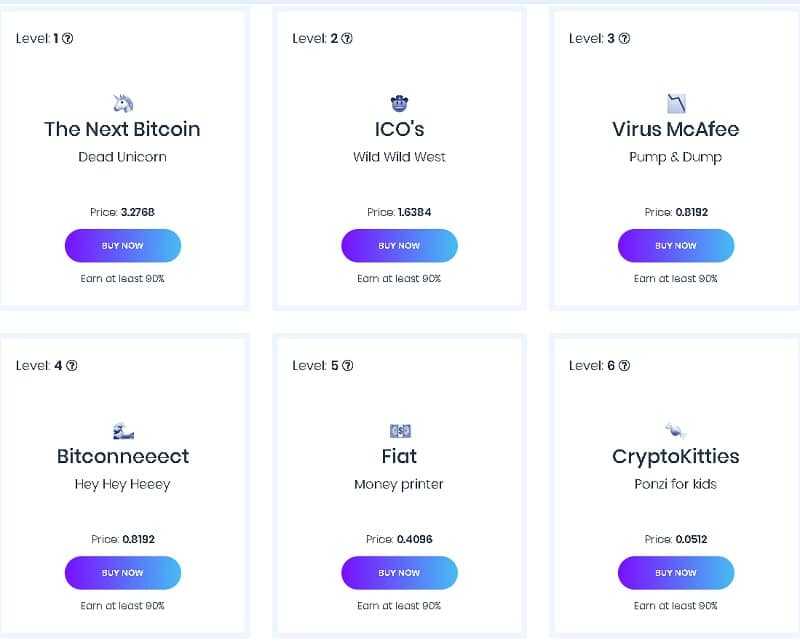Hit BUY NOW on the Fiat card
Screen dimensions: 800x642
point(399,573)
